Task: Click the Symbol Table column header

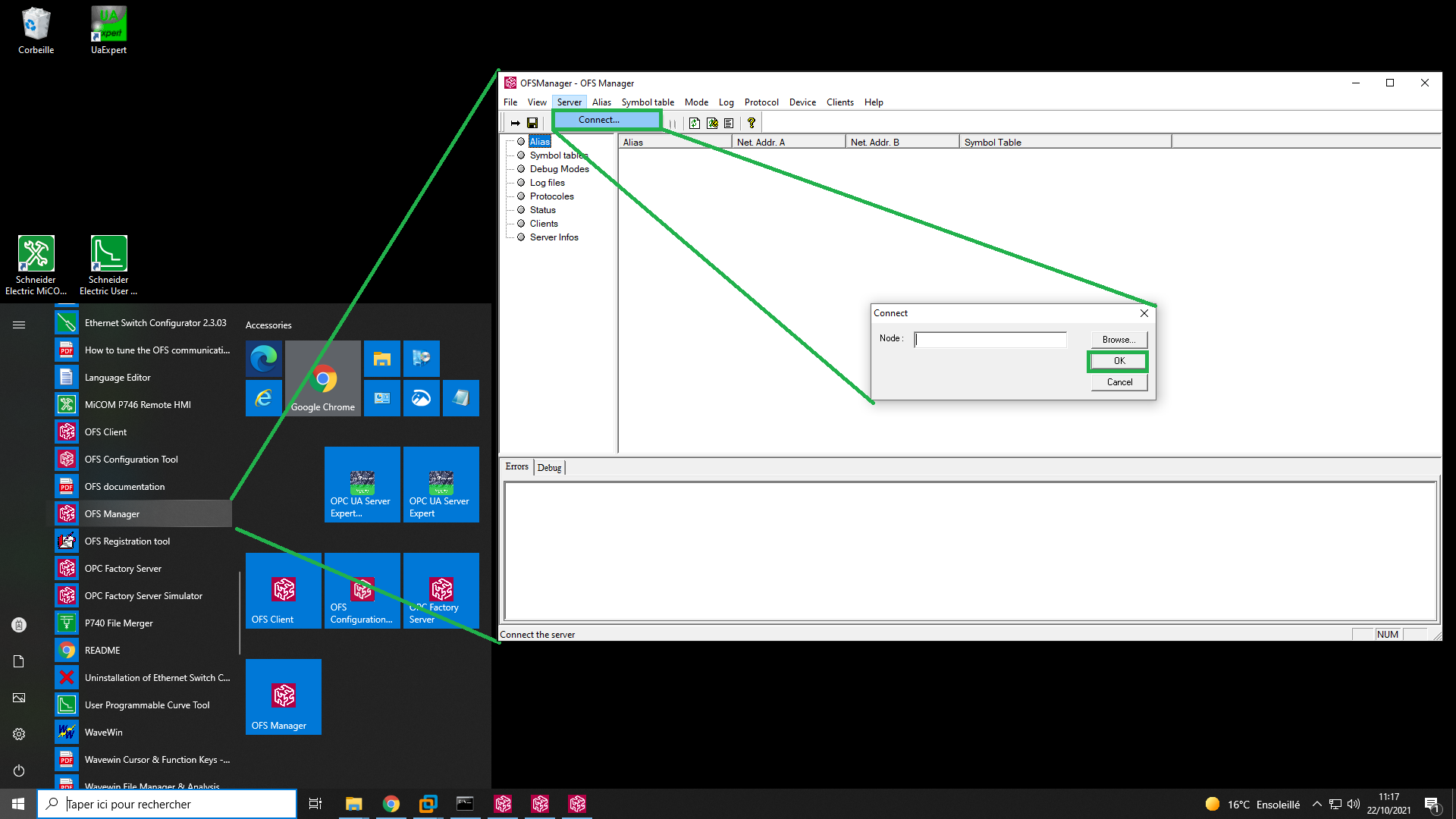Action: pyautogui.click(x=1065, y=142)
